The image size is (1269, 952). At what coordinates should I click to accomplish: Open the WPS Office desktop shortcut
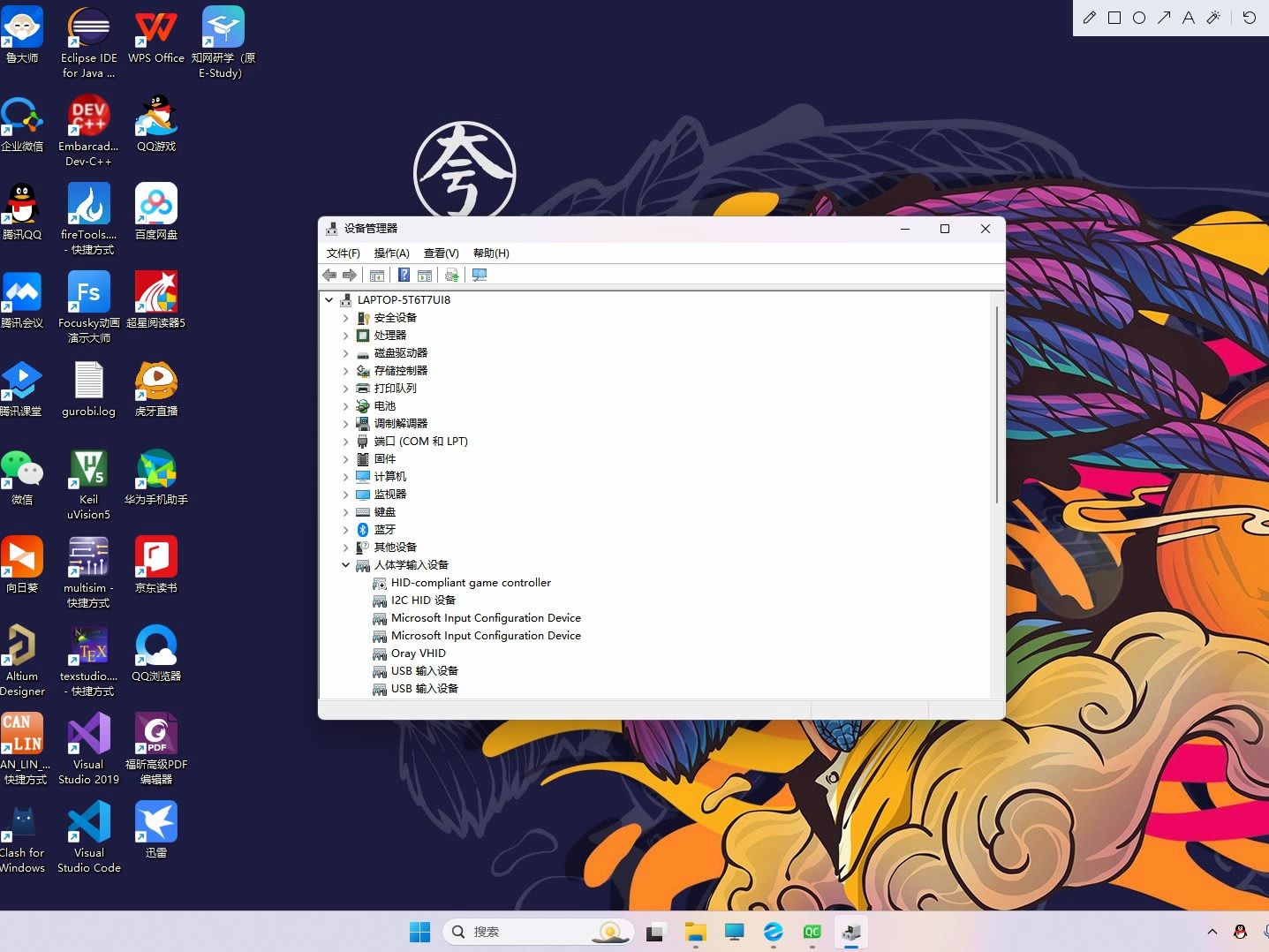pos(156,35)
